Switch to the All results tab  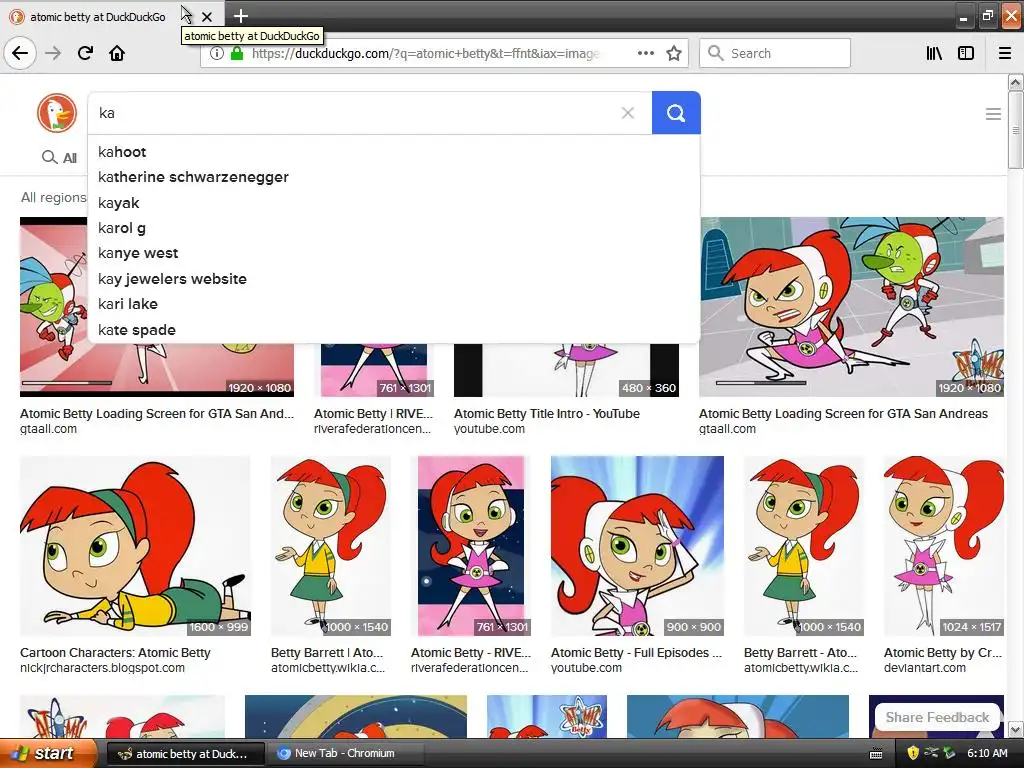point(59,157)
